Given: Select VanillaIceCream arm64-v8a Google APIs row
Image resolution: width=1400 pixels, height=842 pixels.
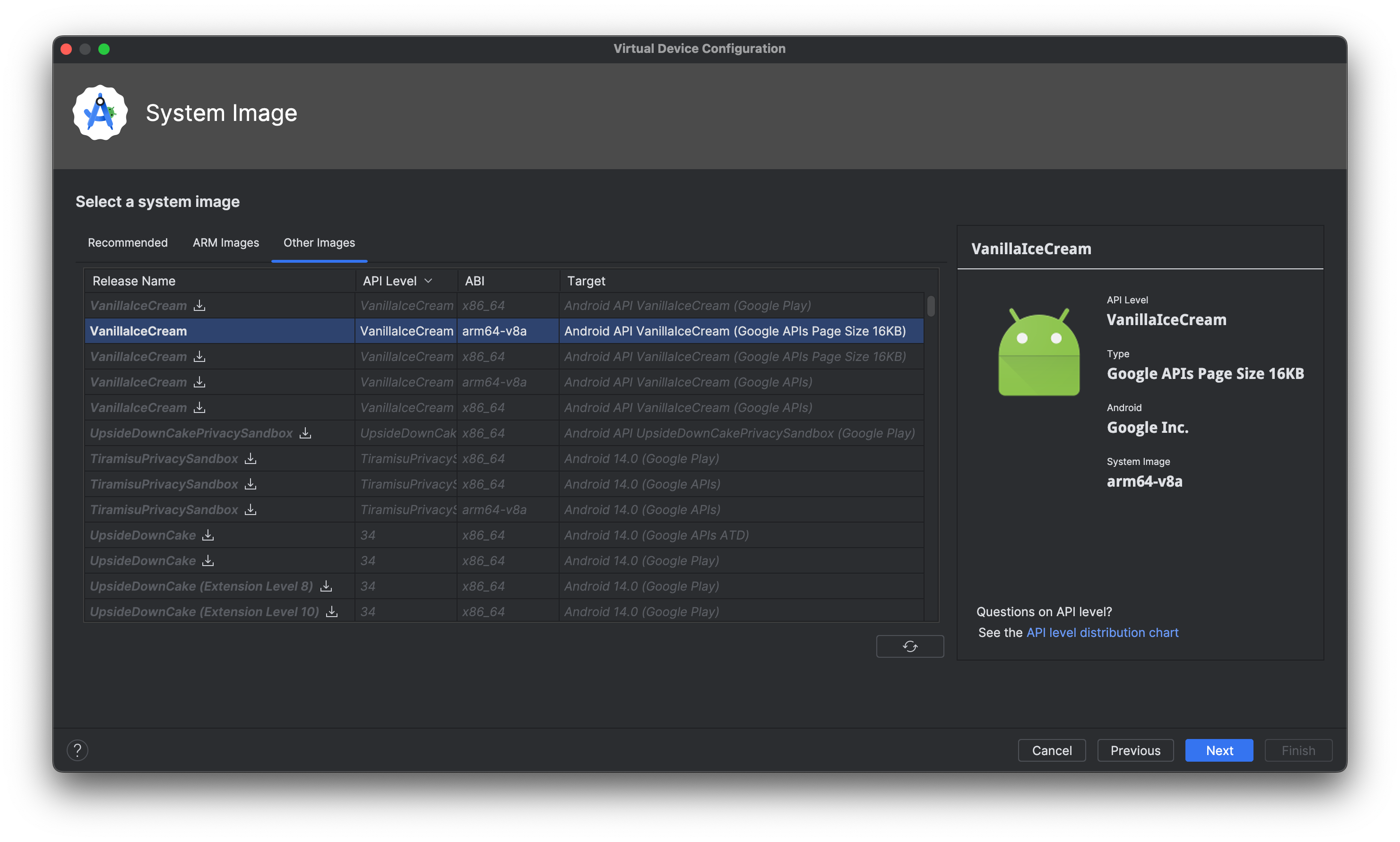Looking at the screenshot, I should [x=500, y=381].
